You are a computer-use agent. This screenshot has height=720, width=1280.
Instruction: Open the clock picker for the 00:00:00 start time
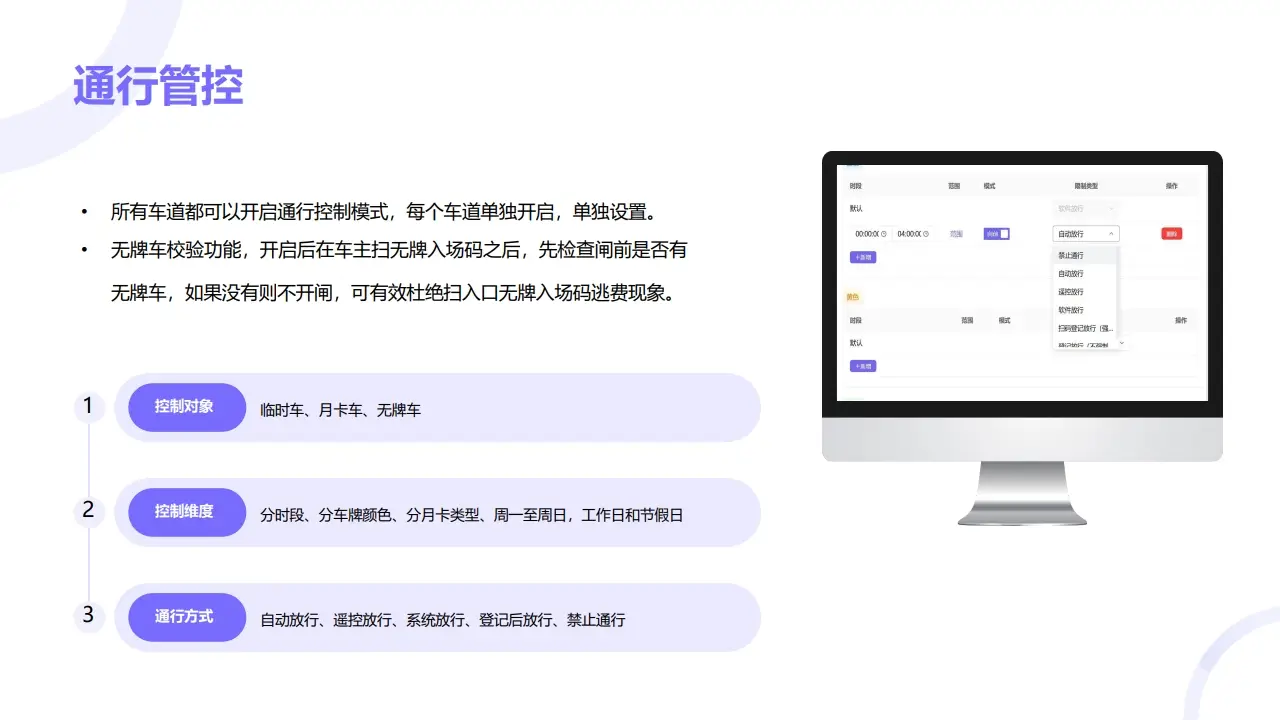(x=885, y=233)
